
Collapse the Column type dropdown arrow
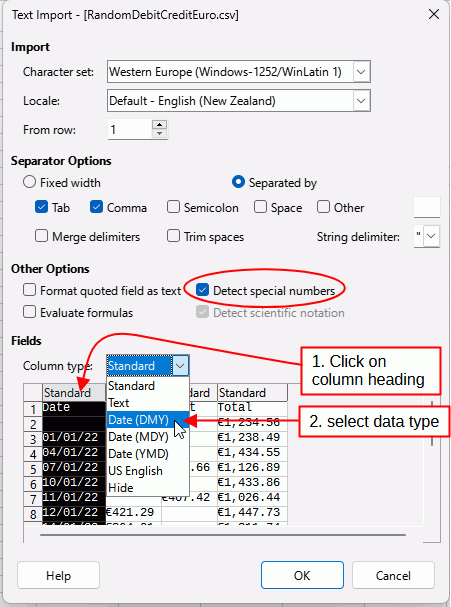tap(180, 365)
